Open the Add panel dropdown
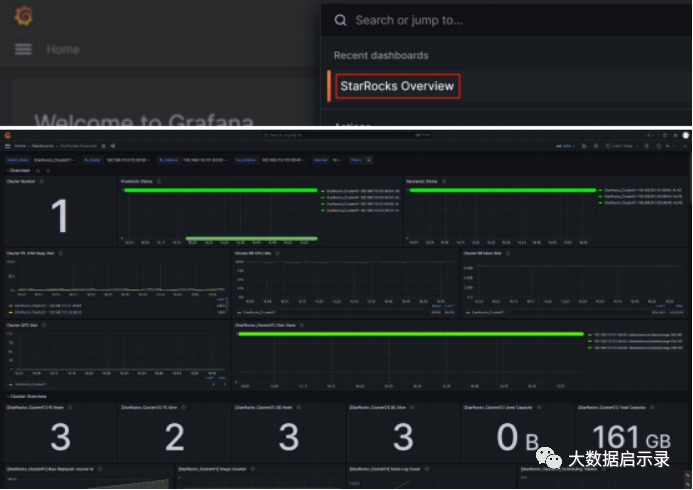The image size is (693, 490). (565, 146)
